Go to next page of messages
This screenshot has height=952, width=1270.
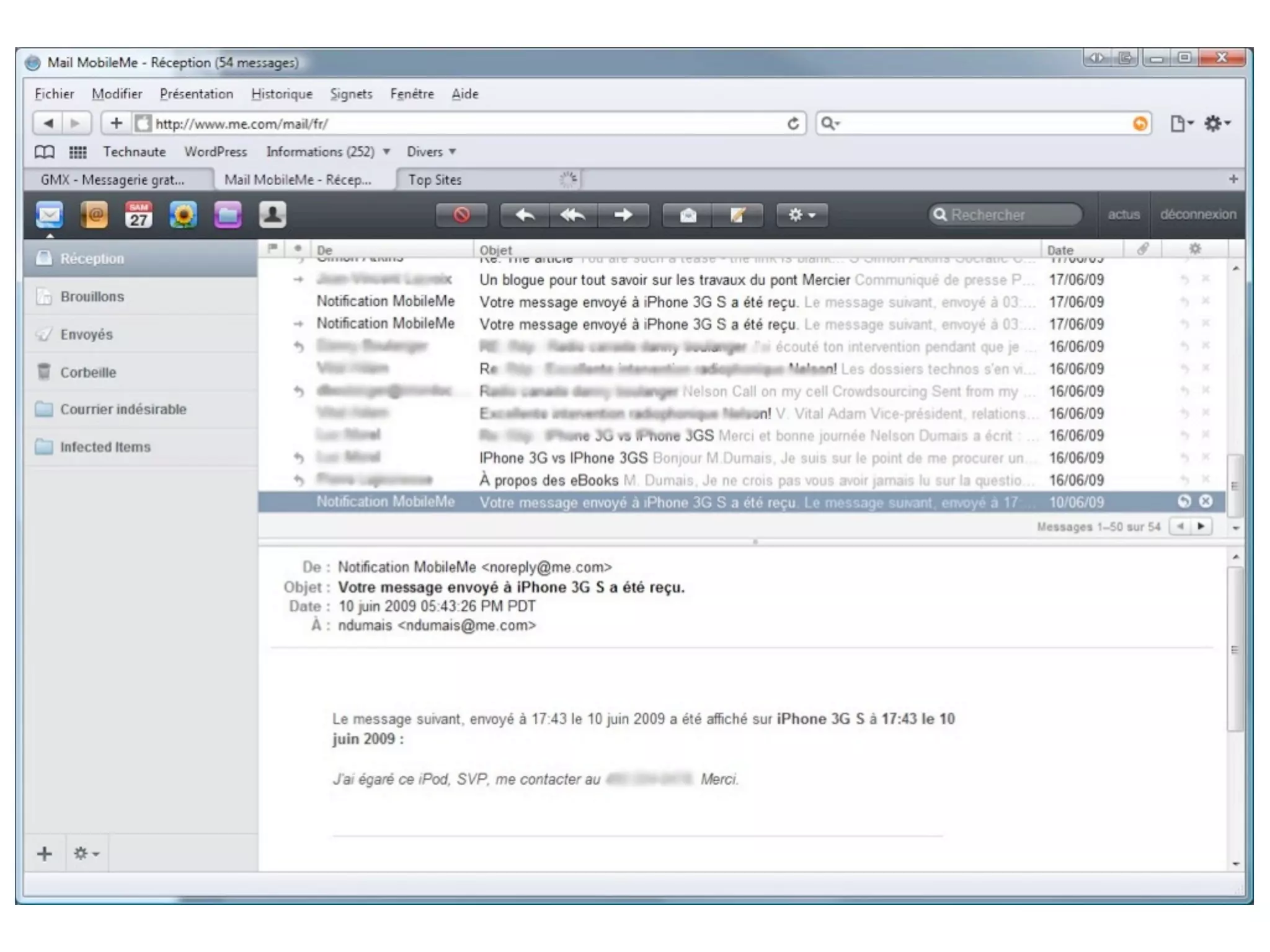1201,526
